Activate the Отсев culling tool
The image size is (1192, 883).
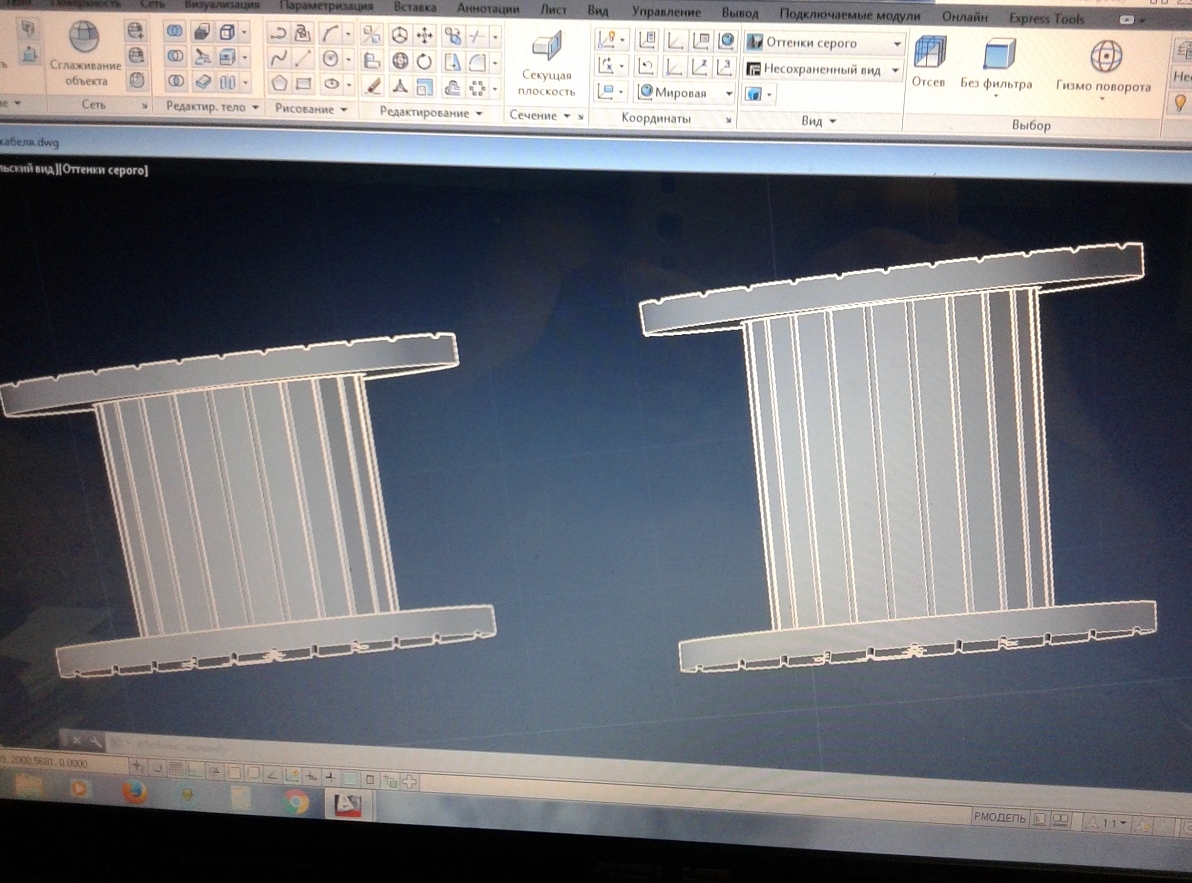coord(928,62)
